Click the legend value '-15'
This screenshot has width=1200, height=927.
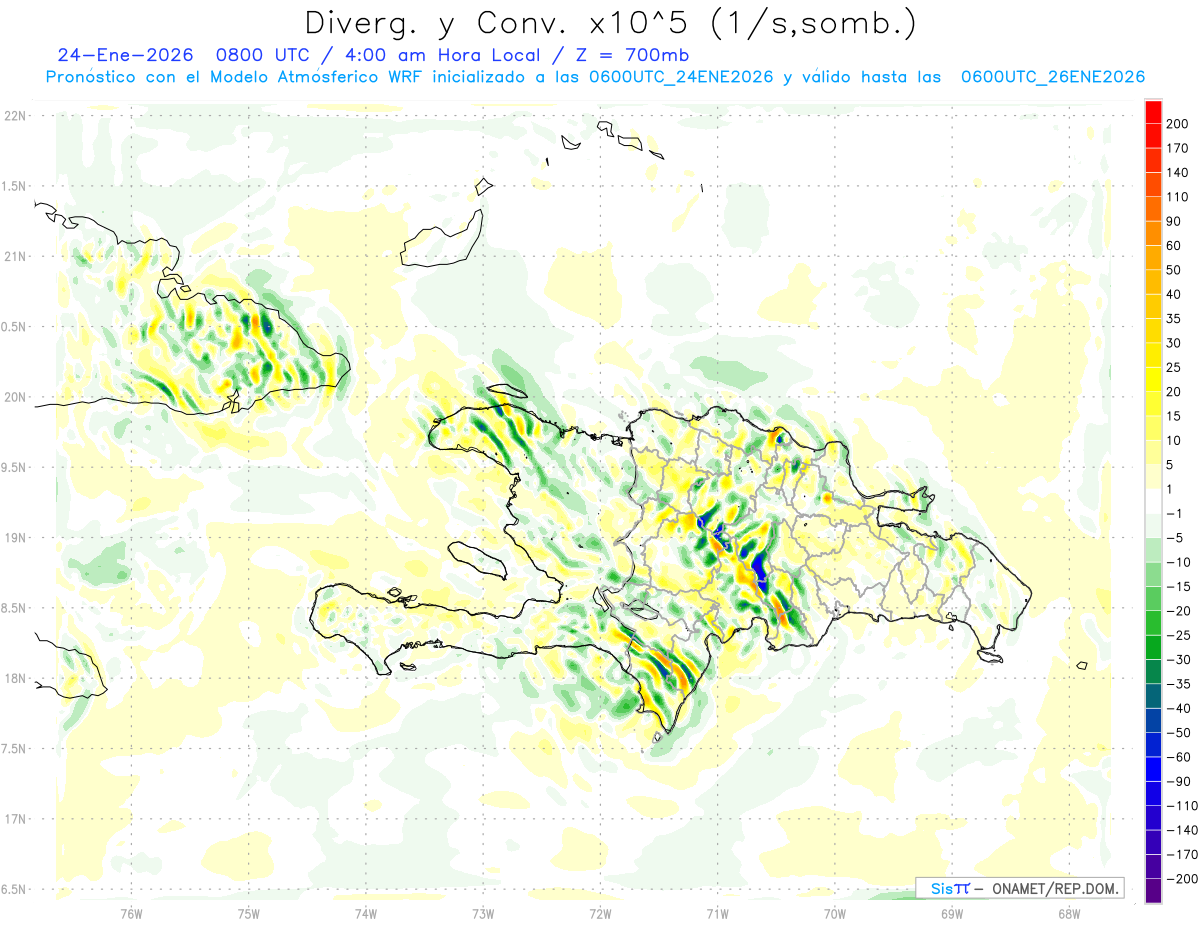[x=1178, y=586]
